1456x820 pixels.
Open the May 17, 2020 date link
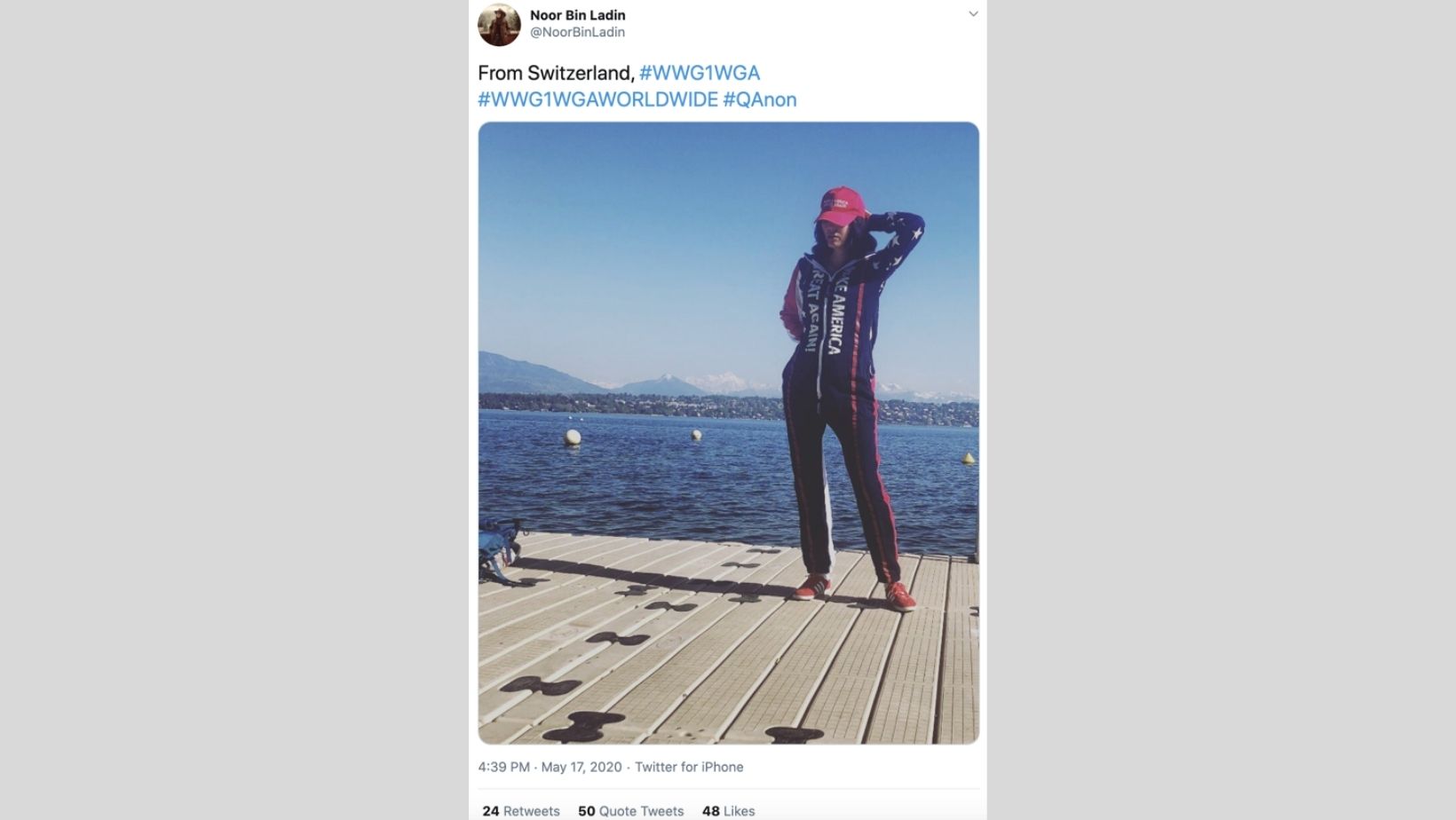click(x=582, y=767)
